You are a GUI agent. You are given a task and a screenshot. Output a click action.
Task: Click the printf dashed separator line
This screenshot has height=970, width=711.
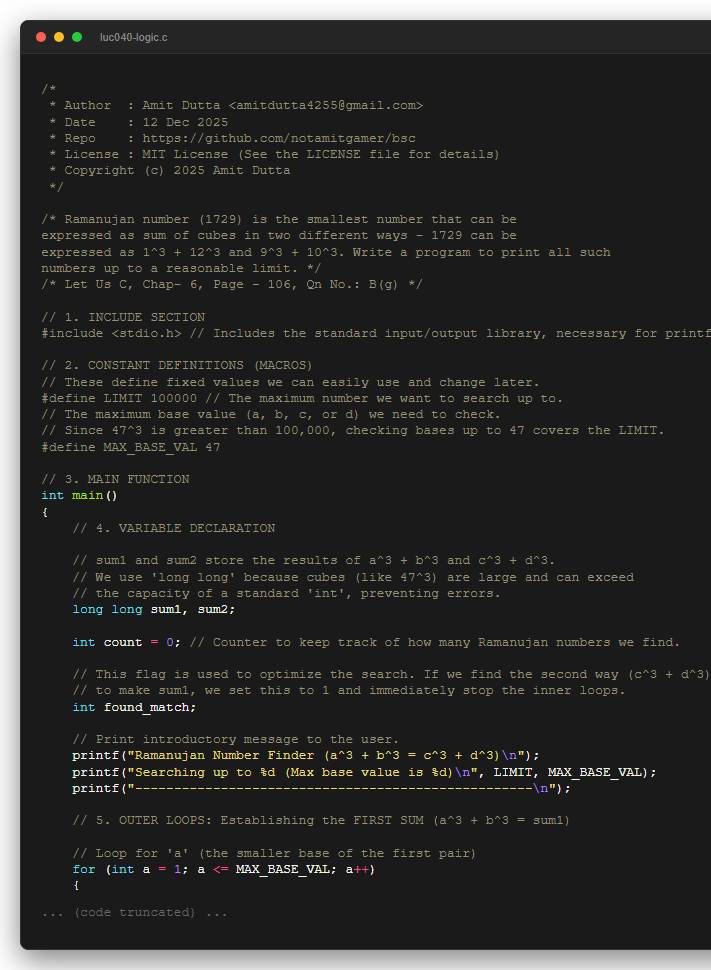pyautogui.click(x=321, y=788)
